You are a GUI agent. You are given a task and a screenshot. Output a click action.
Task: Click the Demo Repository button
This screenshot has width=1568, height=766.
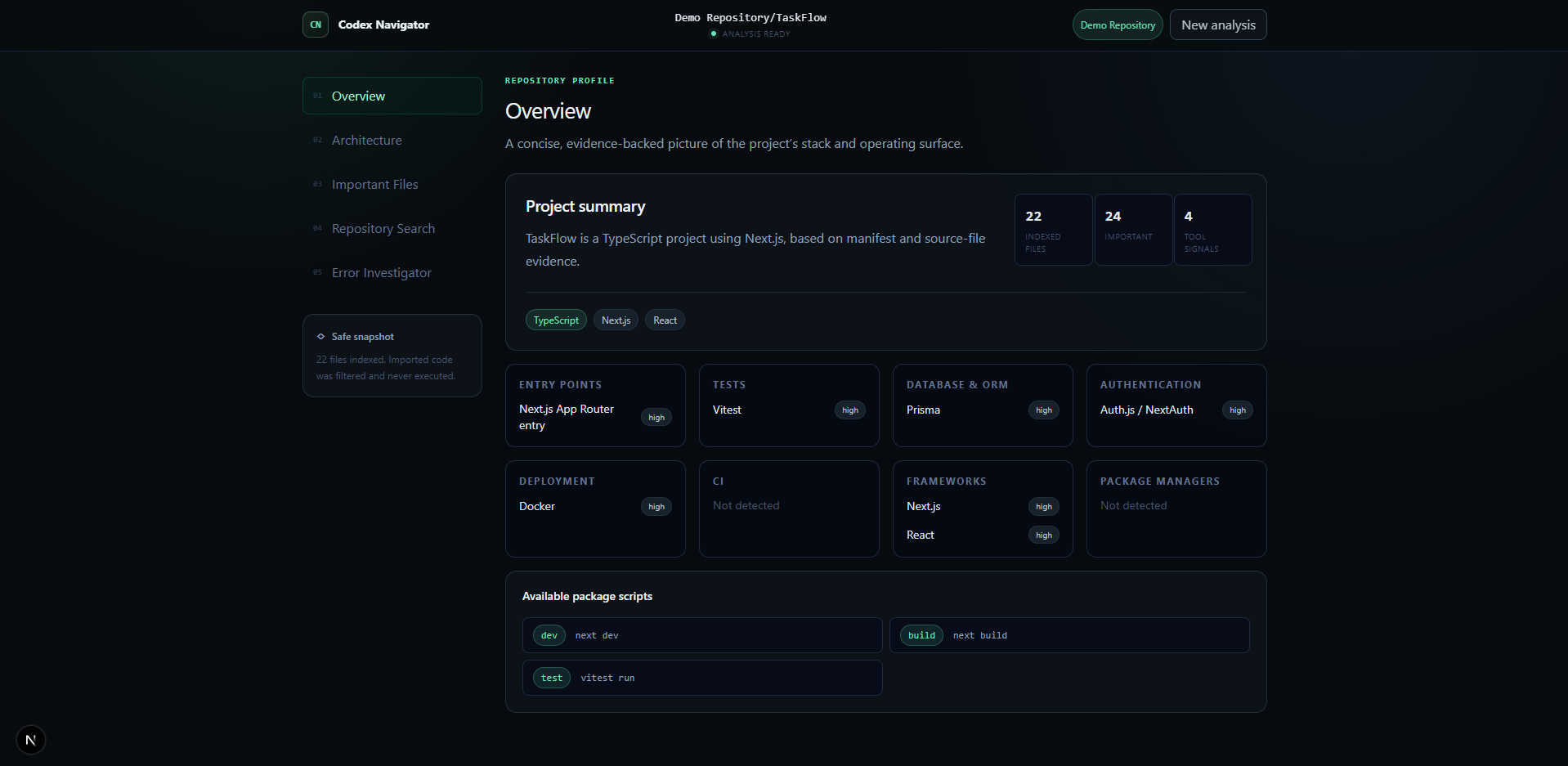[x=1118, y=25]
